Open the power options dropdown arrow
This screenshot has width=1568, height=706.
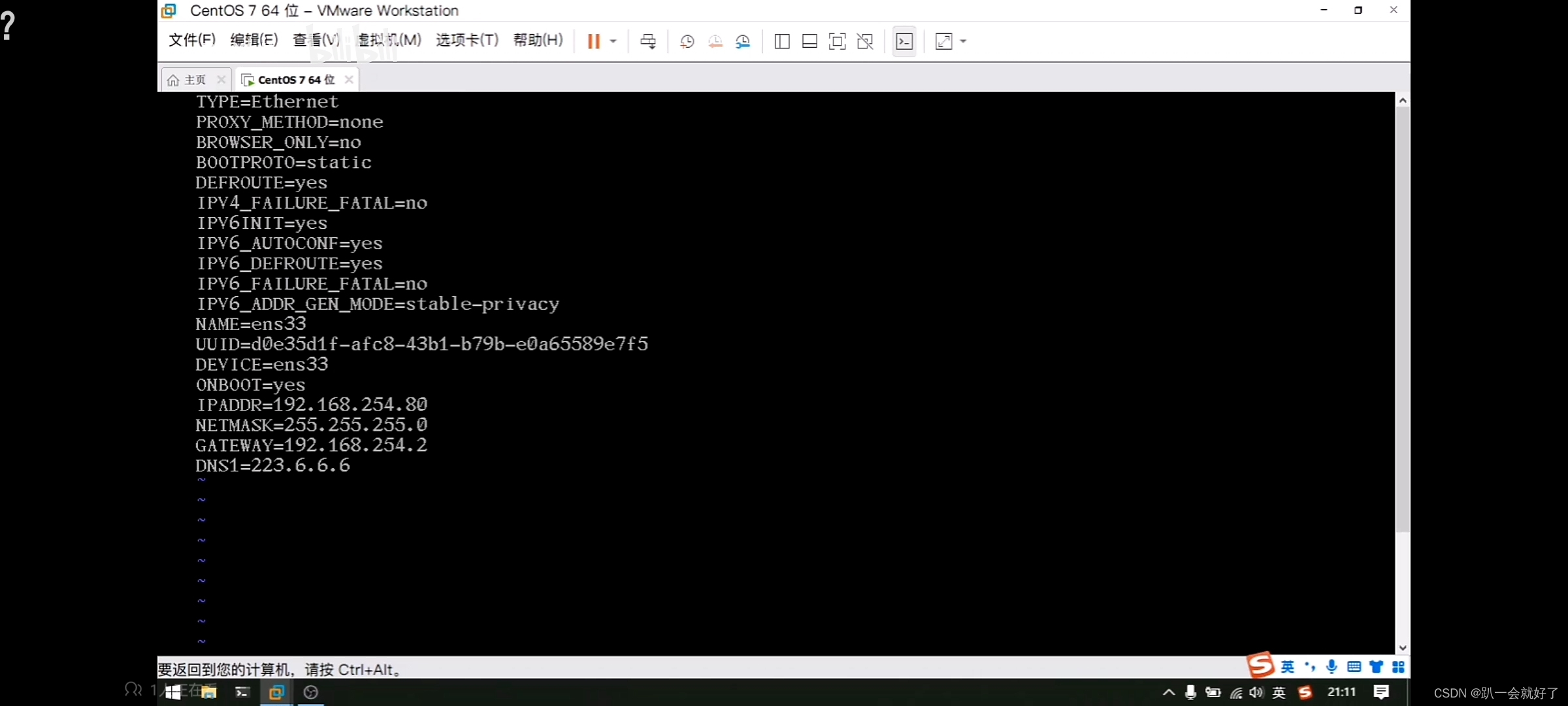[613, 41]
